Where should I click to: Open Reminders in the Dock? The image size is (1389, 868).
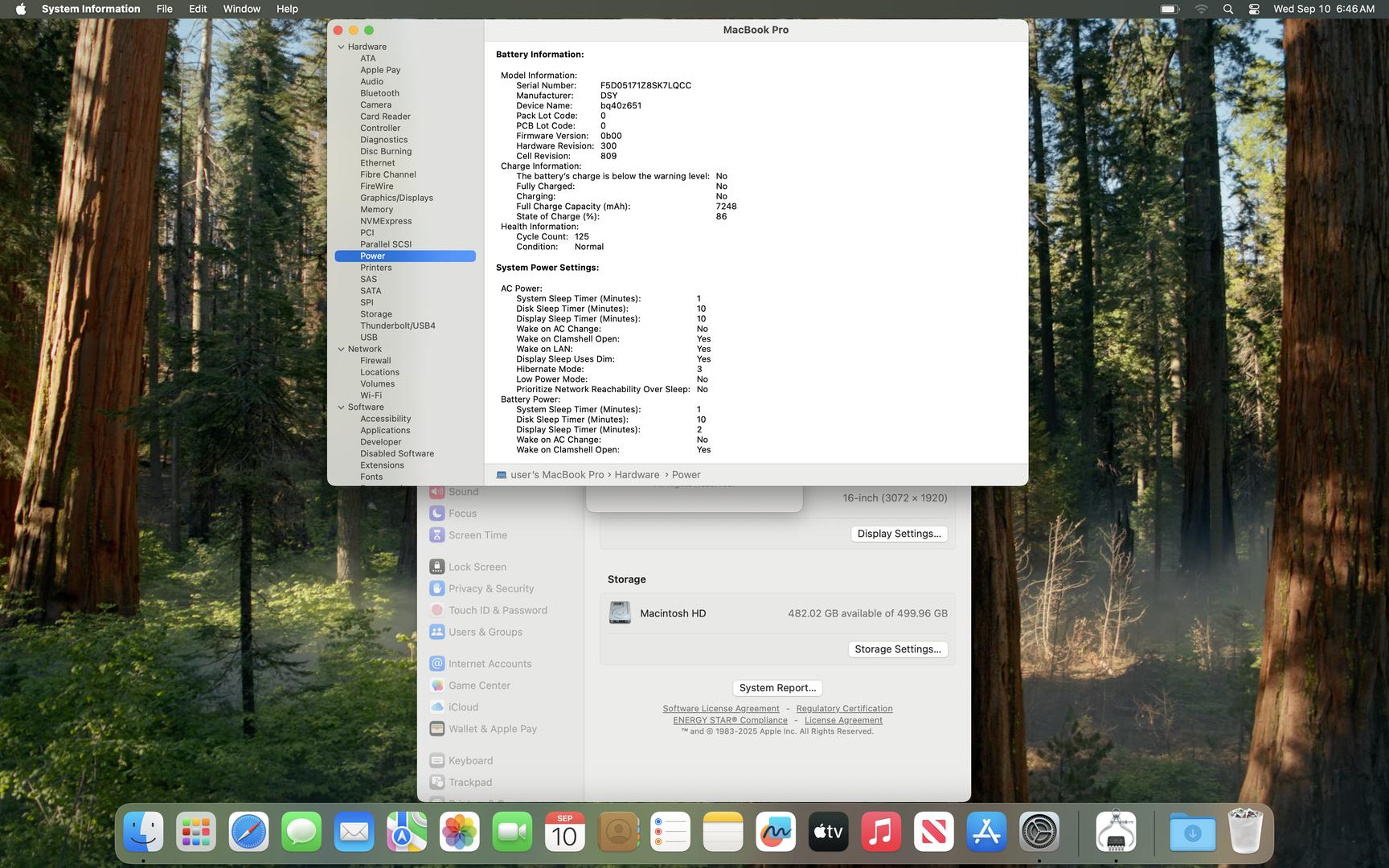[670, 832]
